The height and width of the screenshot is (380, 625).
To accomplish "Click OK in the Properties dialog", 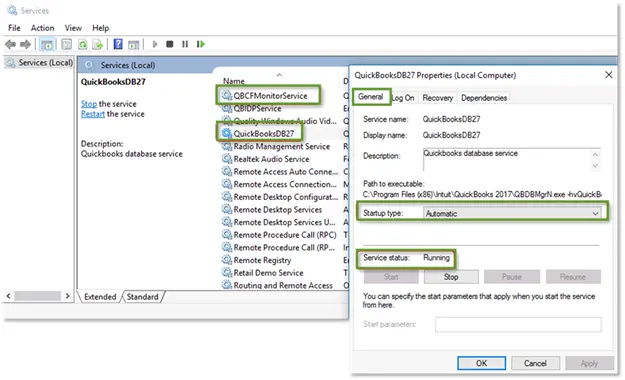I will point(482,363).
